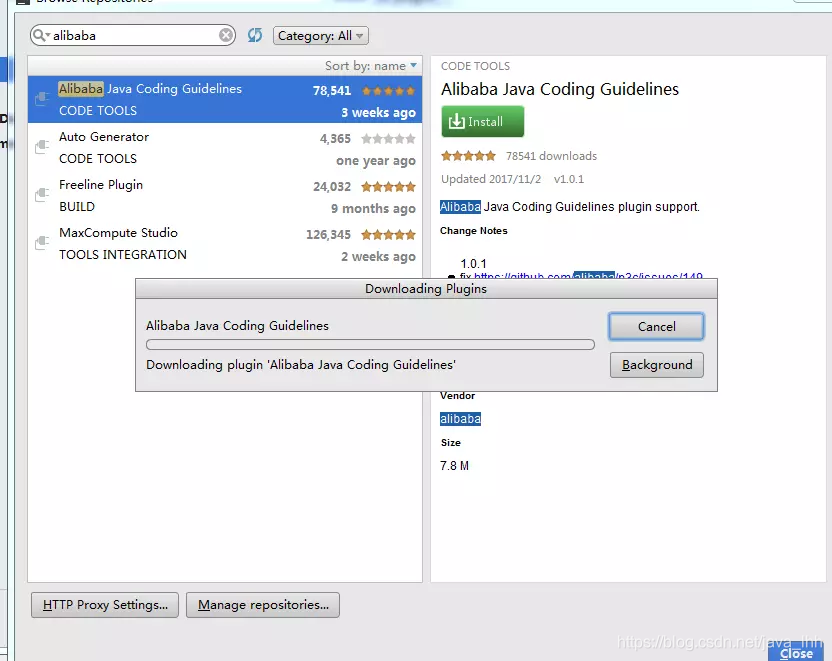The image size is (832, 661).
Task: Click star rating in Alibaba list row
Action: pos(388,91)
